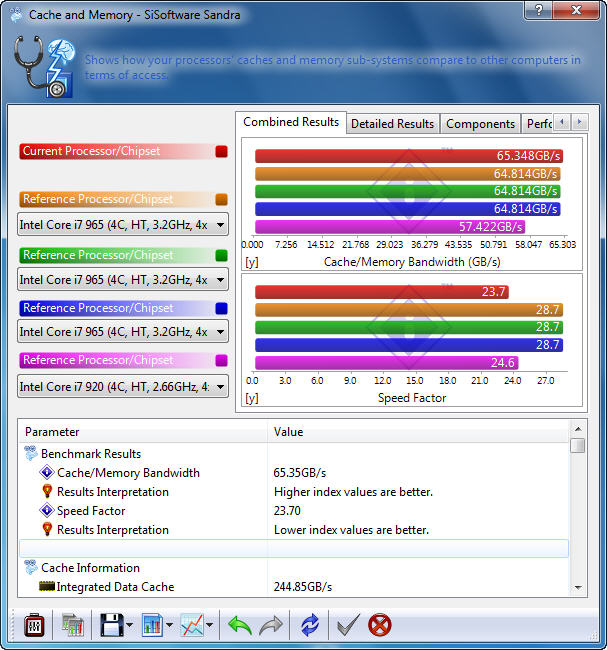Click the checkmark OK icon
607x650 pixels.
pyautogui.click(x=348, y=625)
